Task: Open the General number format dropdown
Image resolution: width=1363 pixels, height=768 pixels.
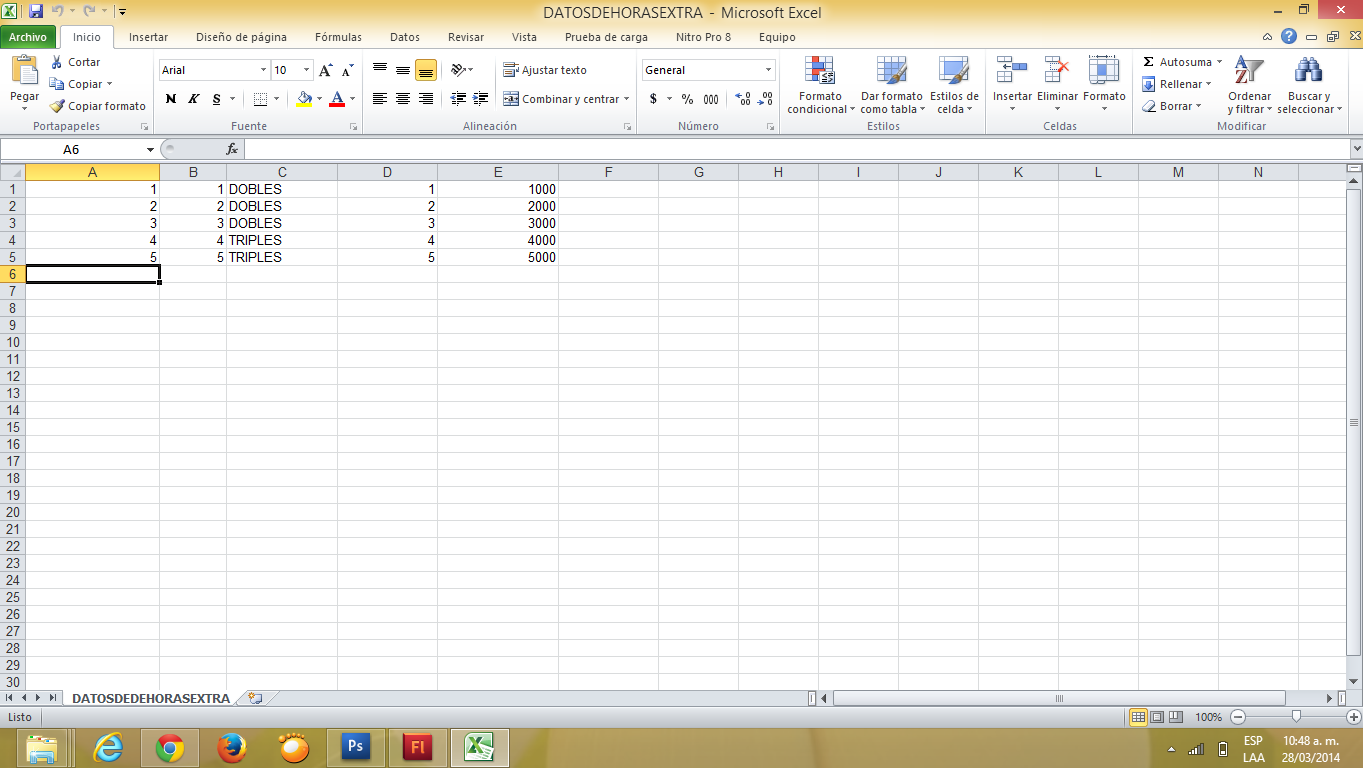Action: [x=768, y=70]
